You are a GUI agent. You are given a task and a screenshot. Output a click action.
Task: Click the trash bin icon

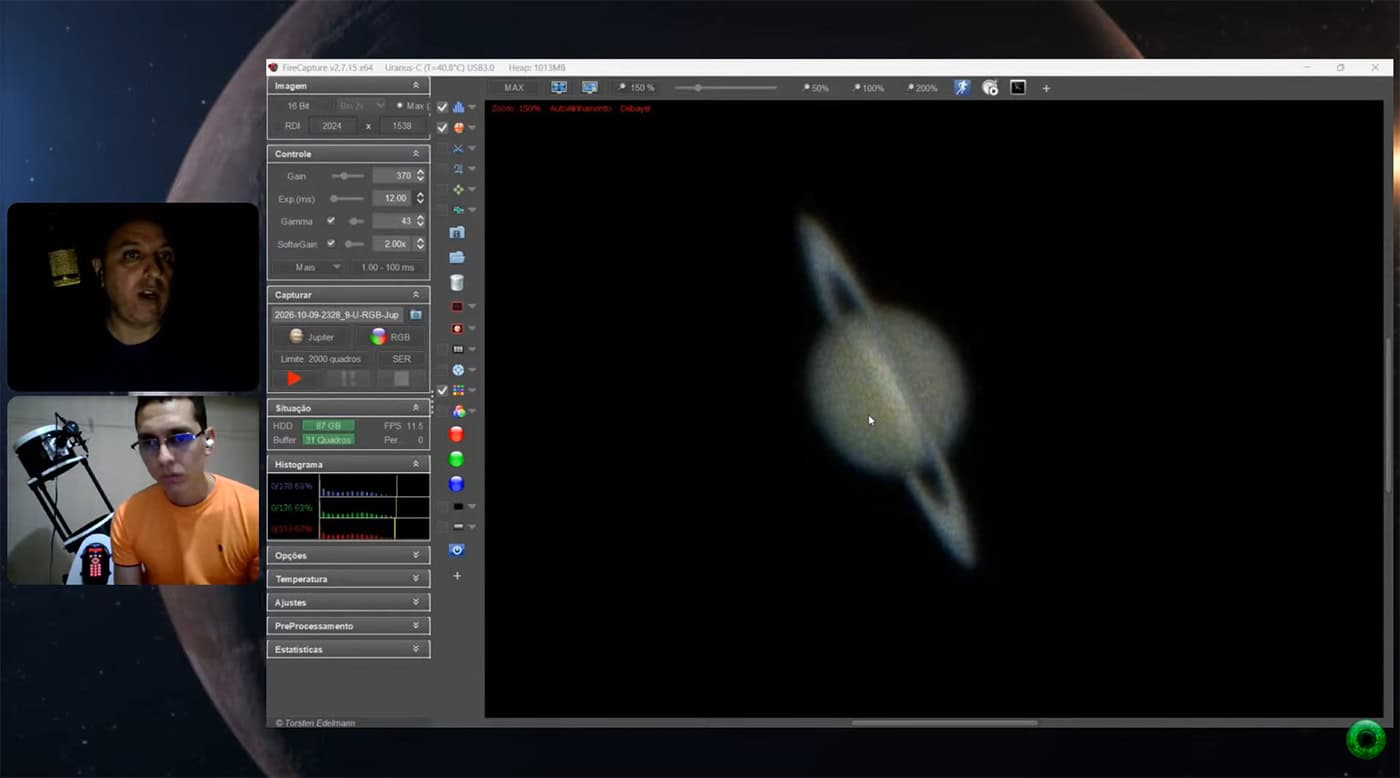457,283
